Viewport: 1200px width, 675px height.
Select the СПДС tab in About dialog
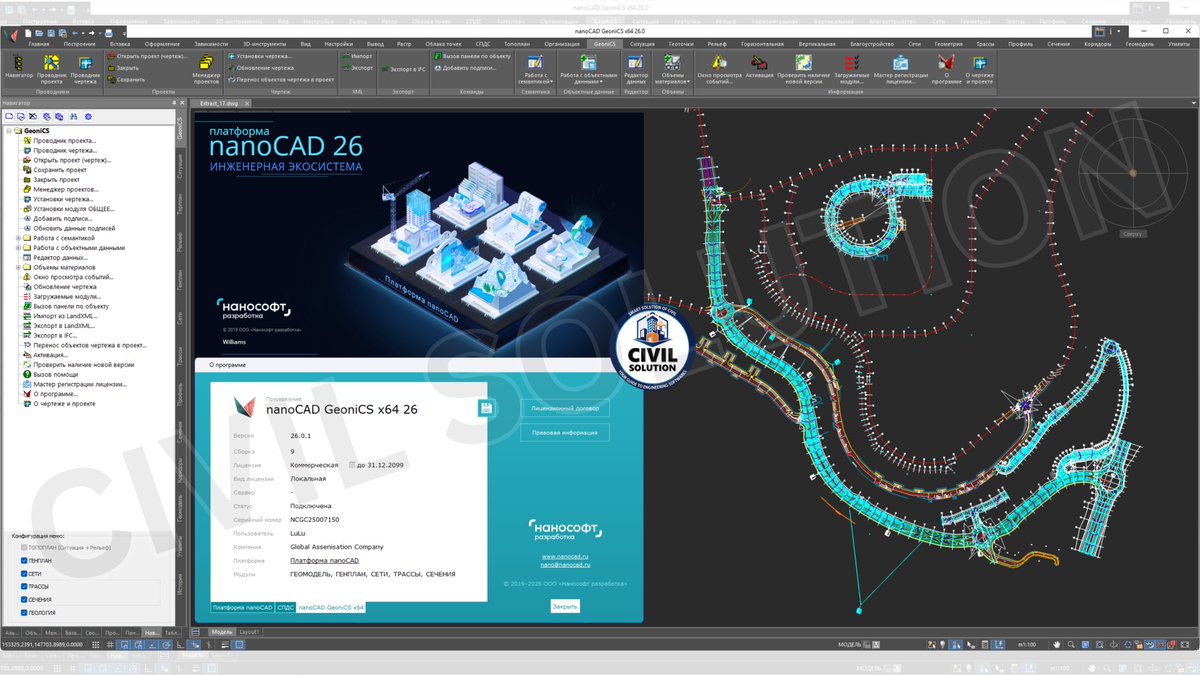coord(285,607)
